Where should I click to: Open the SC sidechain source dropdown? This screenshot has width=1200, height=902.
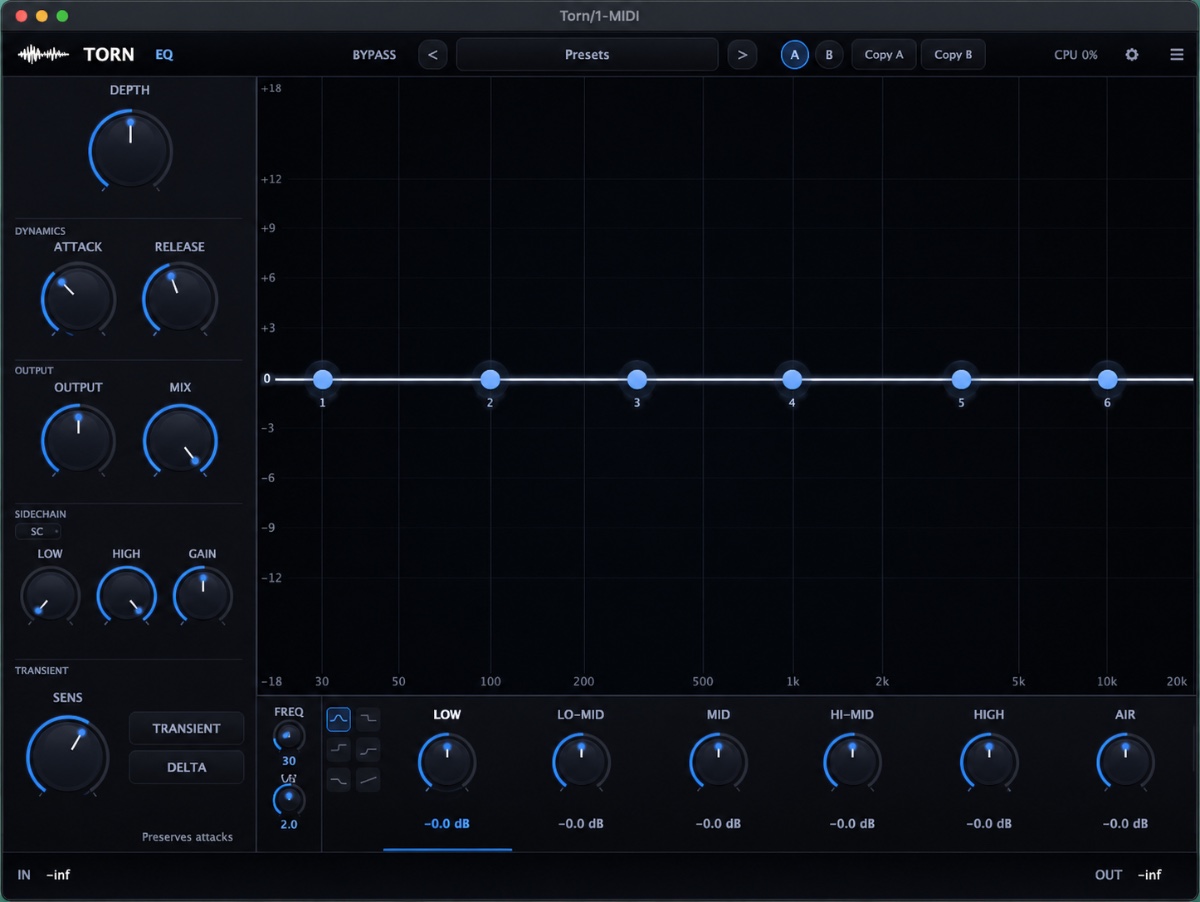click(38, 531)
